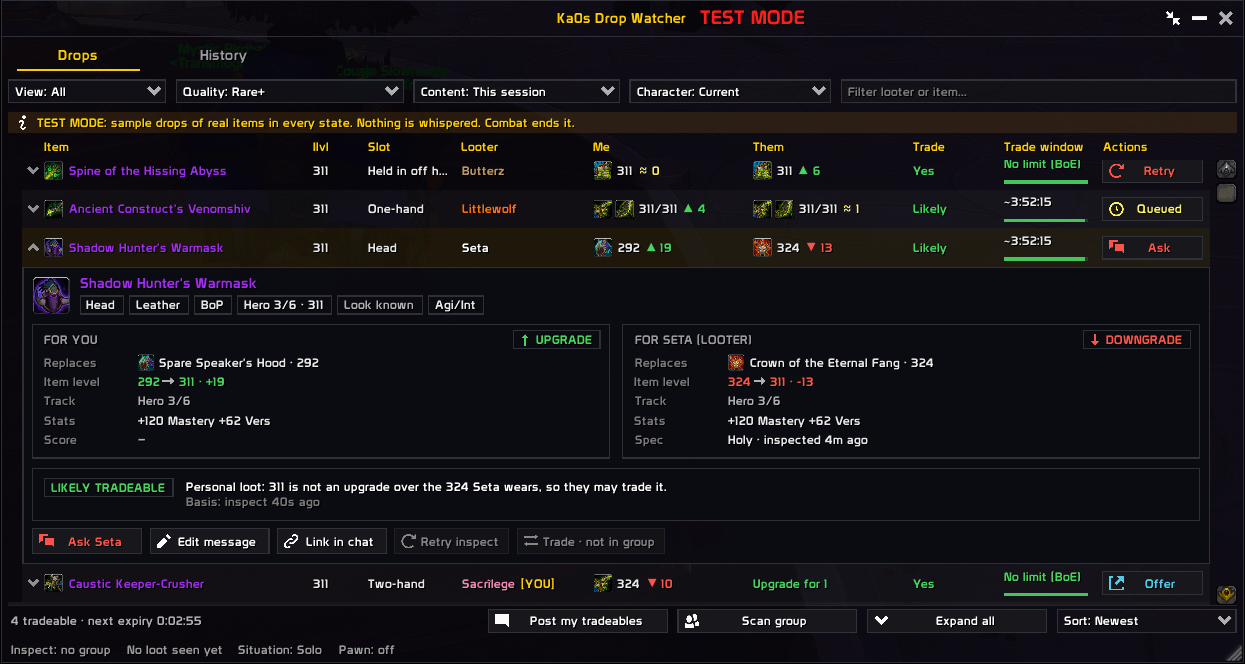Open the Content: This session dropdown
The width and height of the screenshot is (1245, 664).
click(x=516, y=91)
